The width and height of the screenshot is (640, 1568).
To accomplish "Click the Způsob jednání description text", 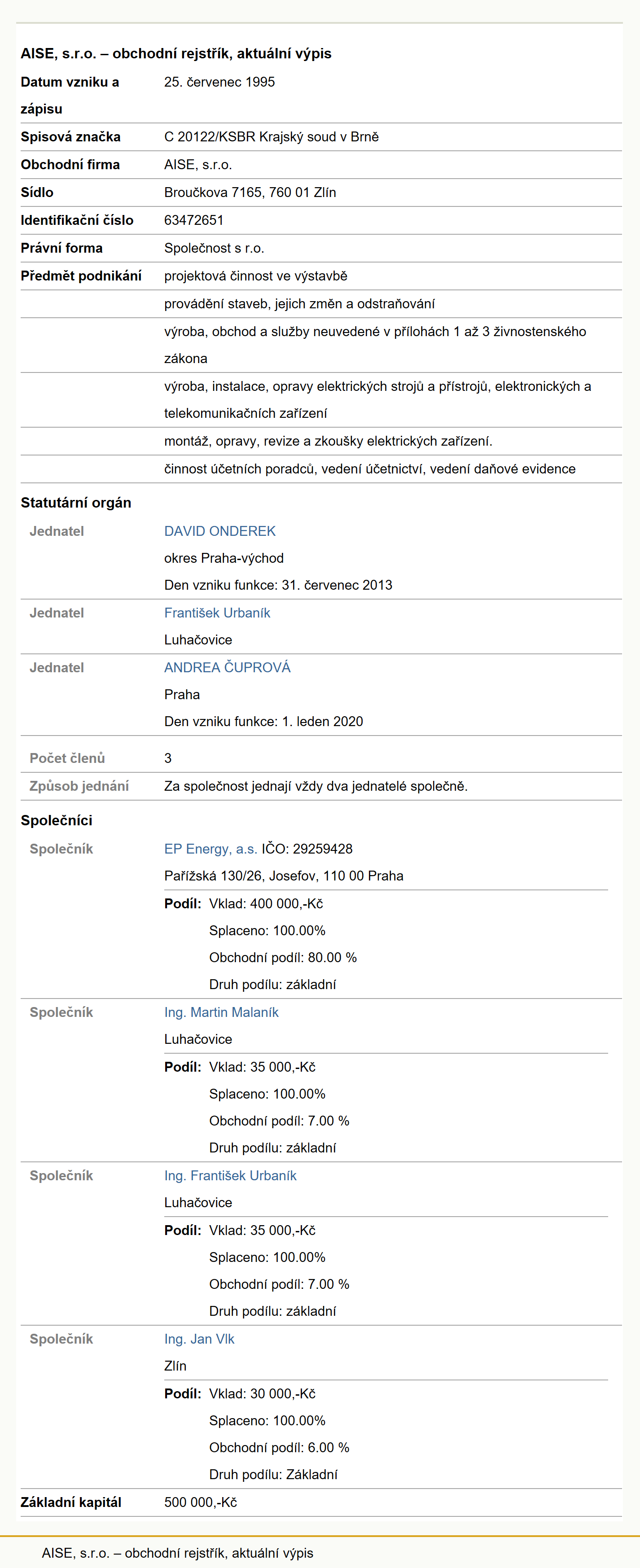I will (x=316, y=785).
